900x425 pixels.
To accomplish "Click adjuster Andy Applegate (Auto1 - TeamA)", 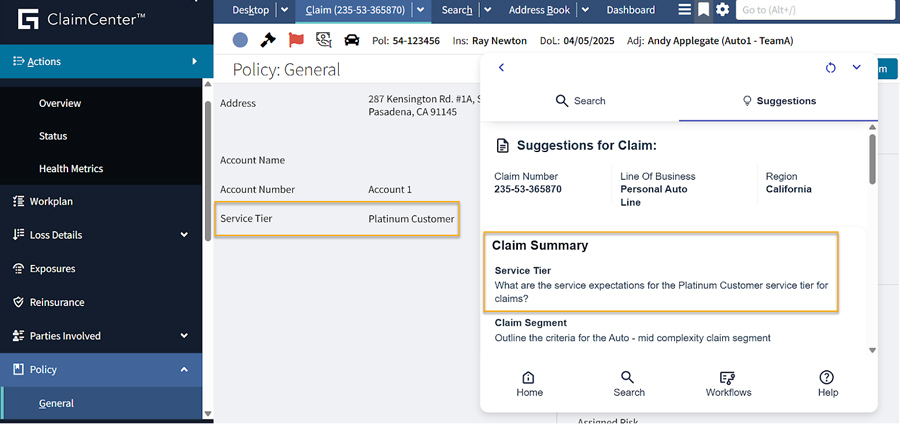I will [720, 41].
